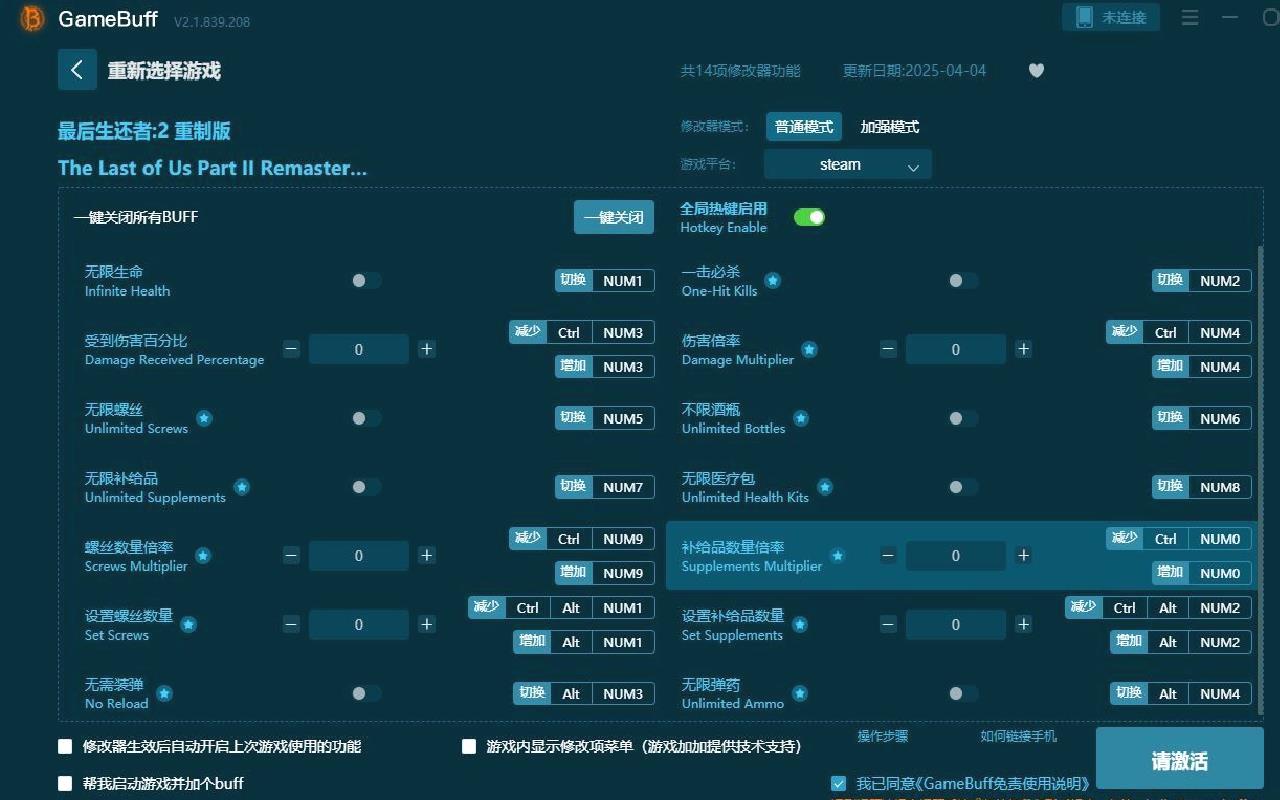This screenshot has width=1280, height=800.
Task: Toggle One-Hit Kills switch
Action: coord(963,281)
